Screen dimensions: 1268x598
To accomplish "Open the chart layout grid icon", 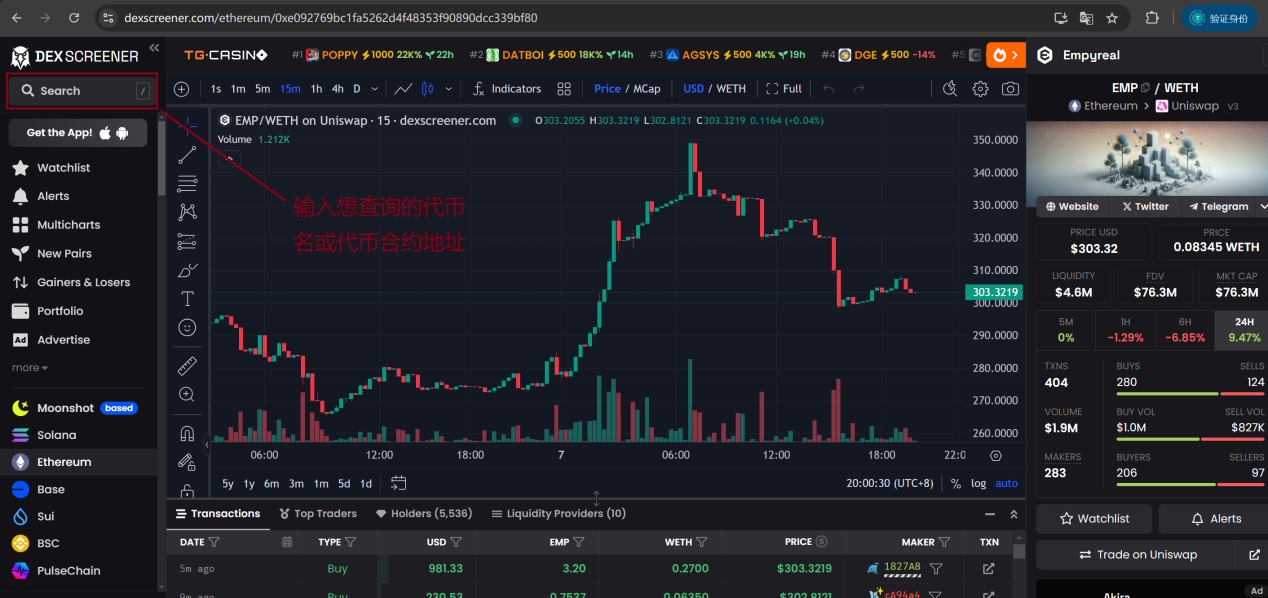I will pos(564,89).
